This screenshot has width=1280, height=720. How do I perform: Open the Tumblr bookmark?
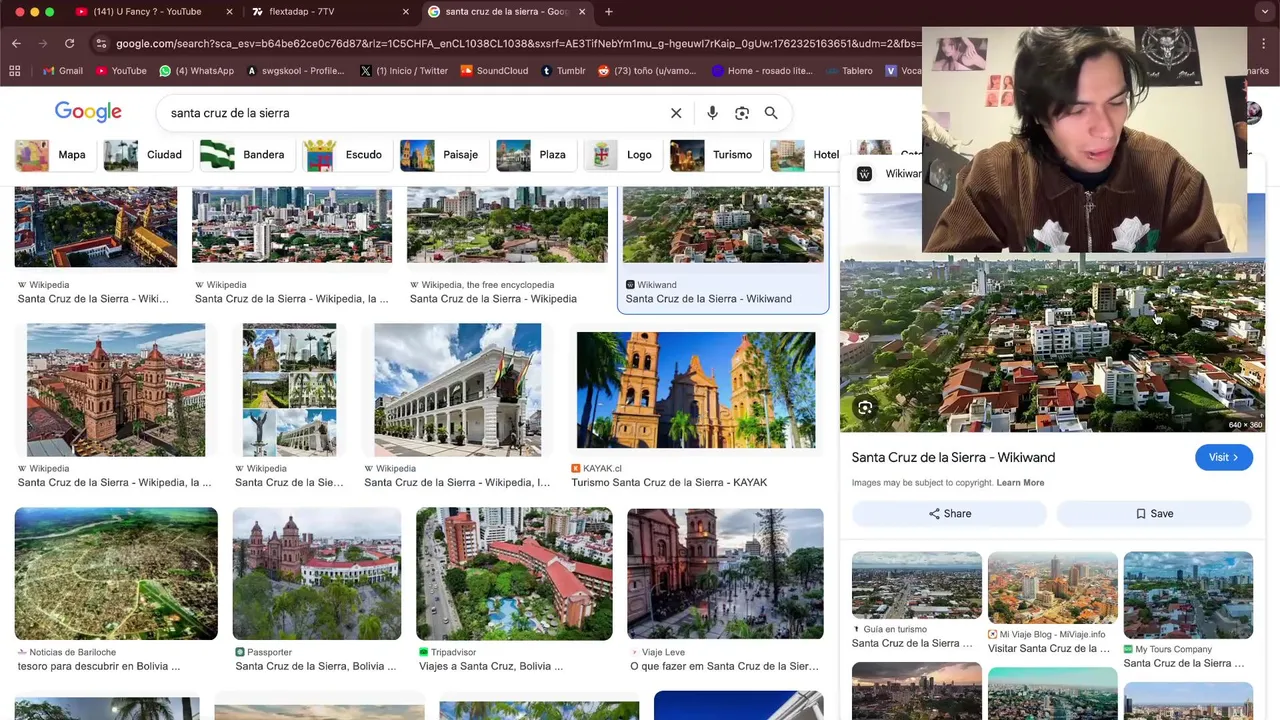[563, 71]
